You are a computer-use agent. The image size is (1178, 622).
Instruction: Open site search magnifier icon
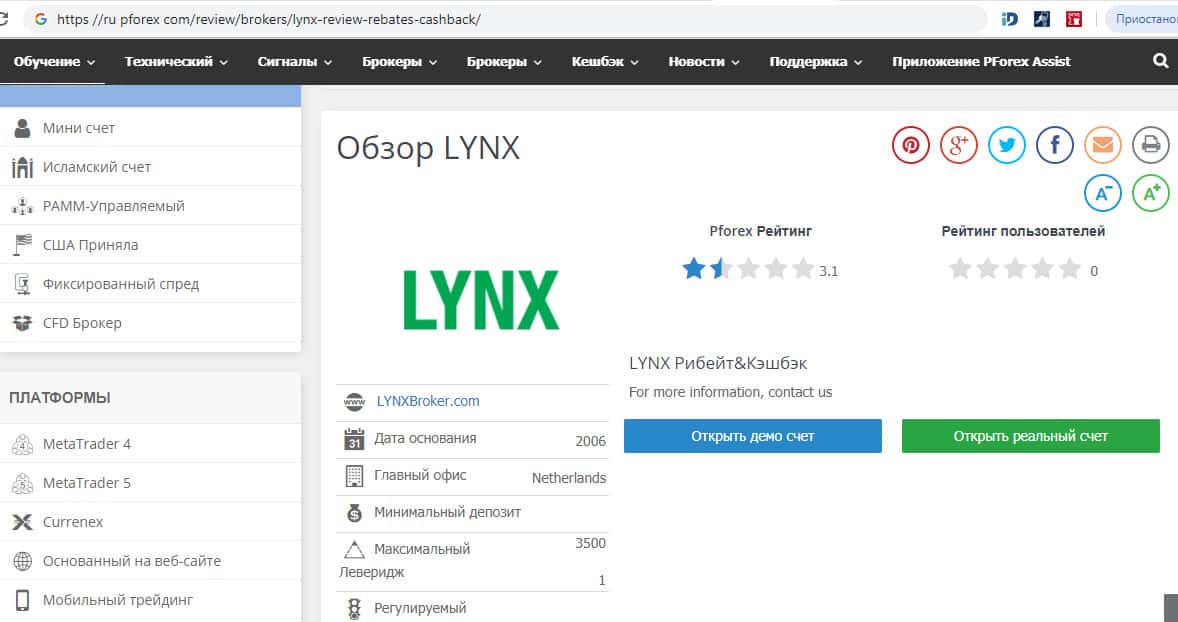pyautogui.click(x=1161, y=61)
